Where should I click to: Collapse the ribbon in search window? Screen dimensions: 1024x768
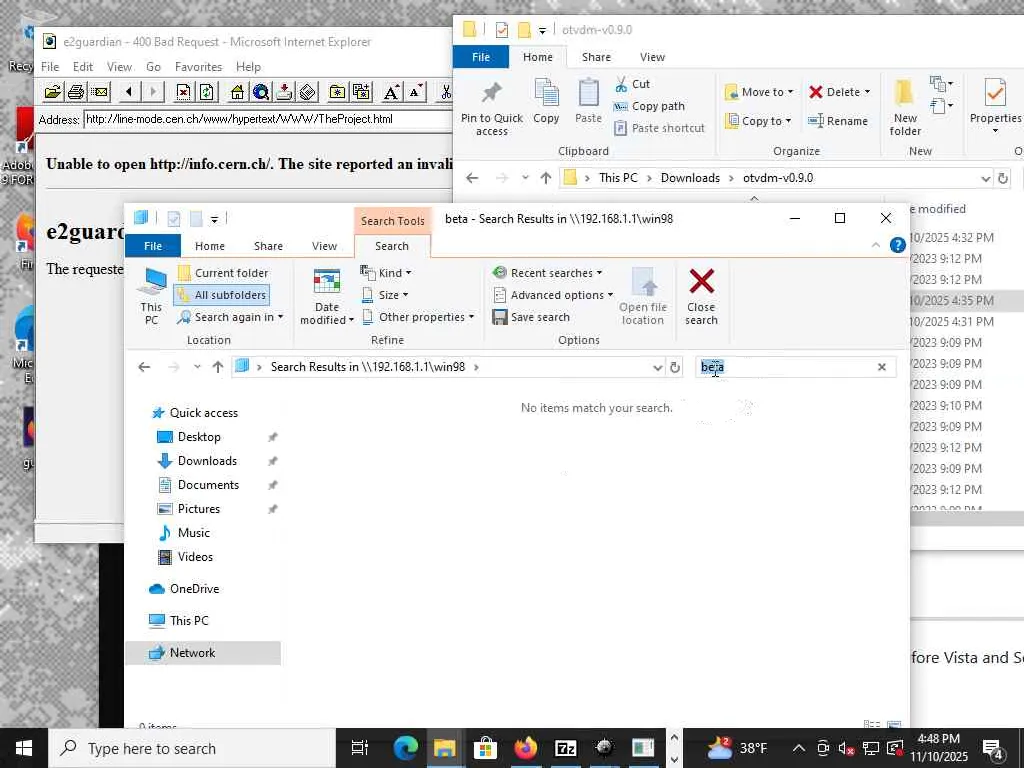tap(875, 245)
